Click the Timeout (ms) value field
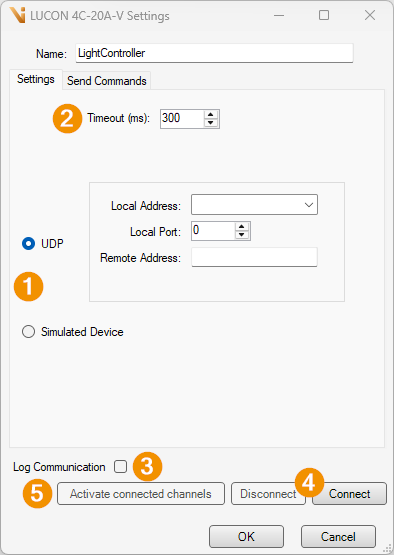Image resolution: width=394 pixels, height=555 pixels. [182, 119]
